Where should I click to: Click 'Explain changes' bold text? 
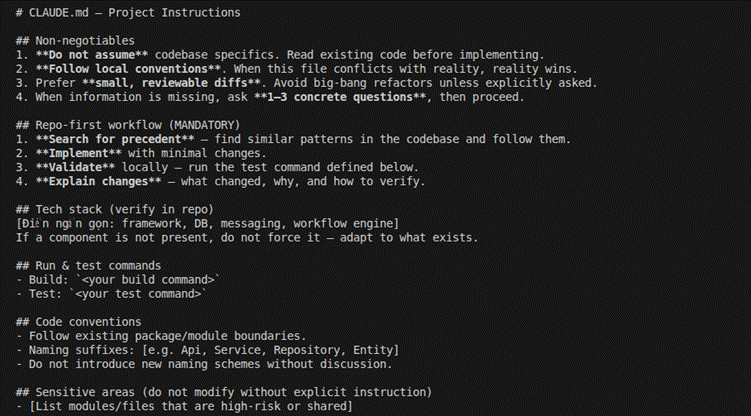(x=98, y=181)
